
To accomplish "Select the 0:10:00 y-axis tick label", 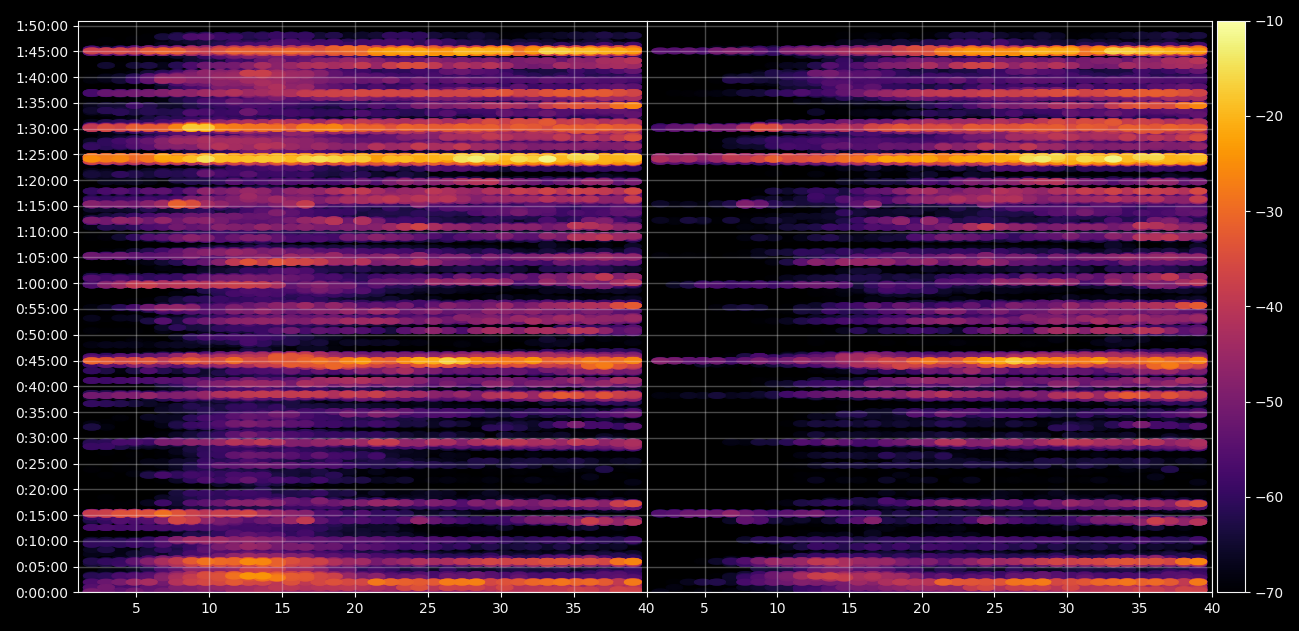I will 43,541.
